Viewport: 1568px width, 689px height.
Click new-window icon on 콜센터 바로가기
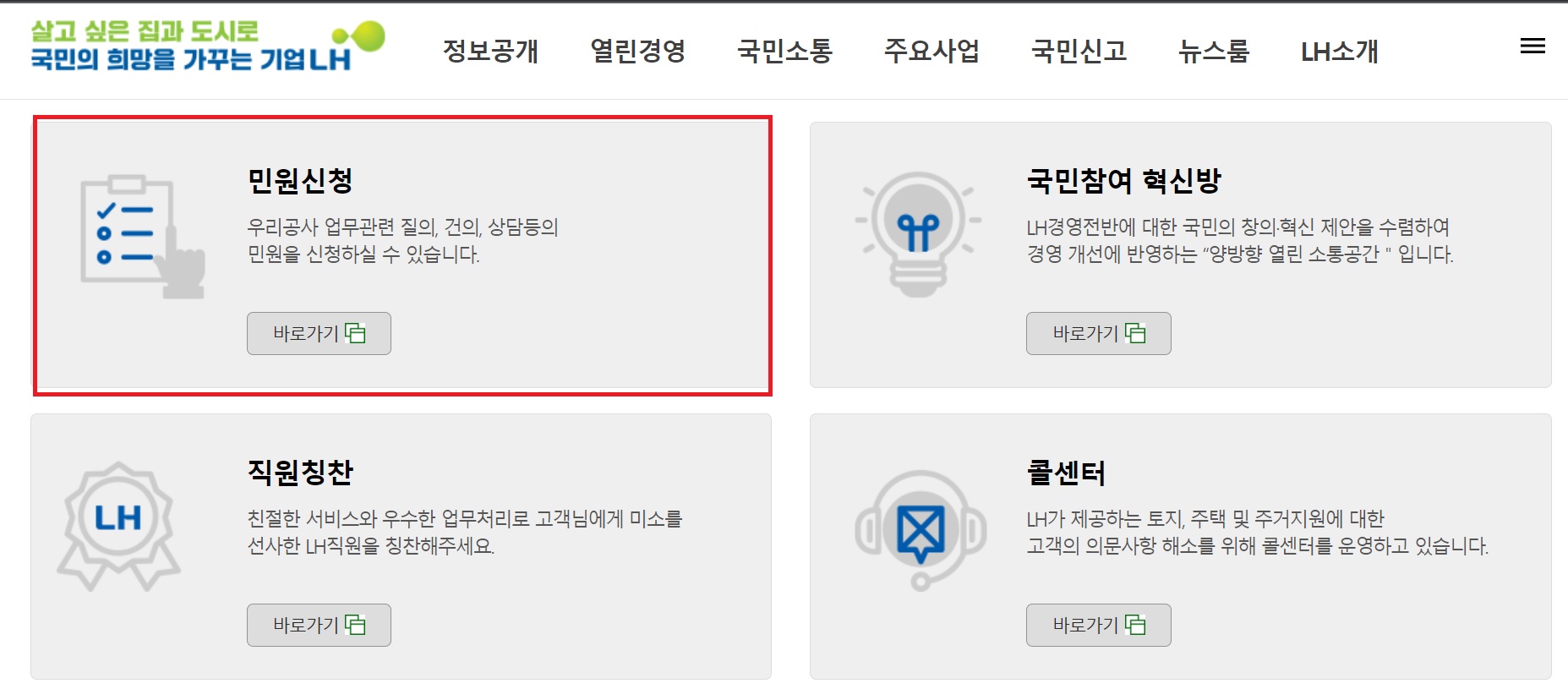point(1135,625)
